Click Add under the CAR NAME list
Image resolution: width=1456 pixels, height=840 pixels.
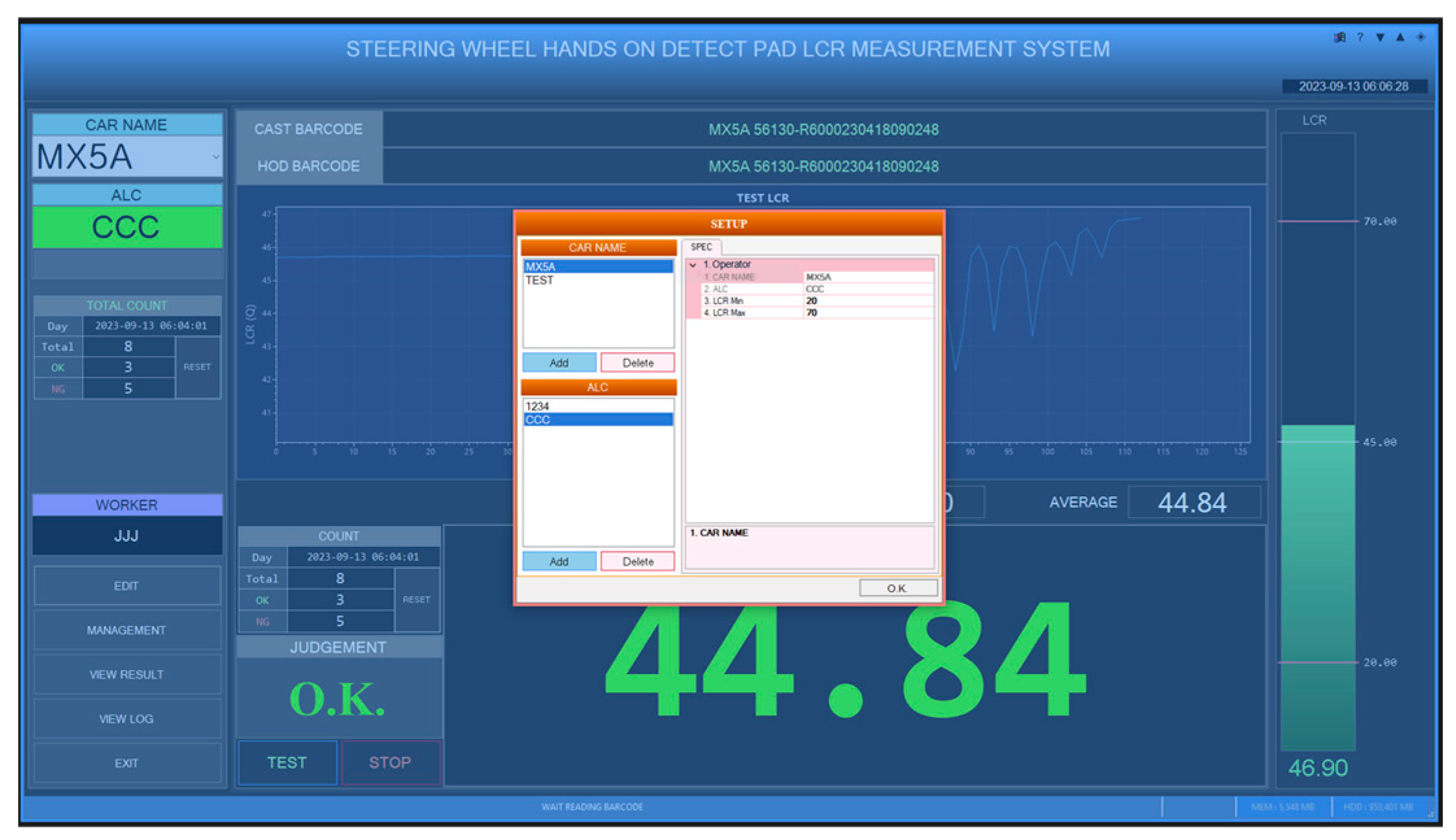[x=559, y=363]
